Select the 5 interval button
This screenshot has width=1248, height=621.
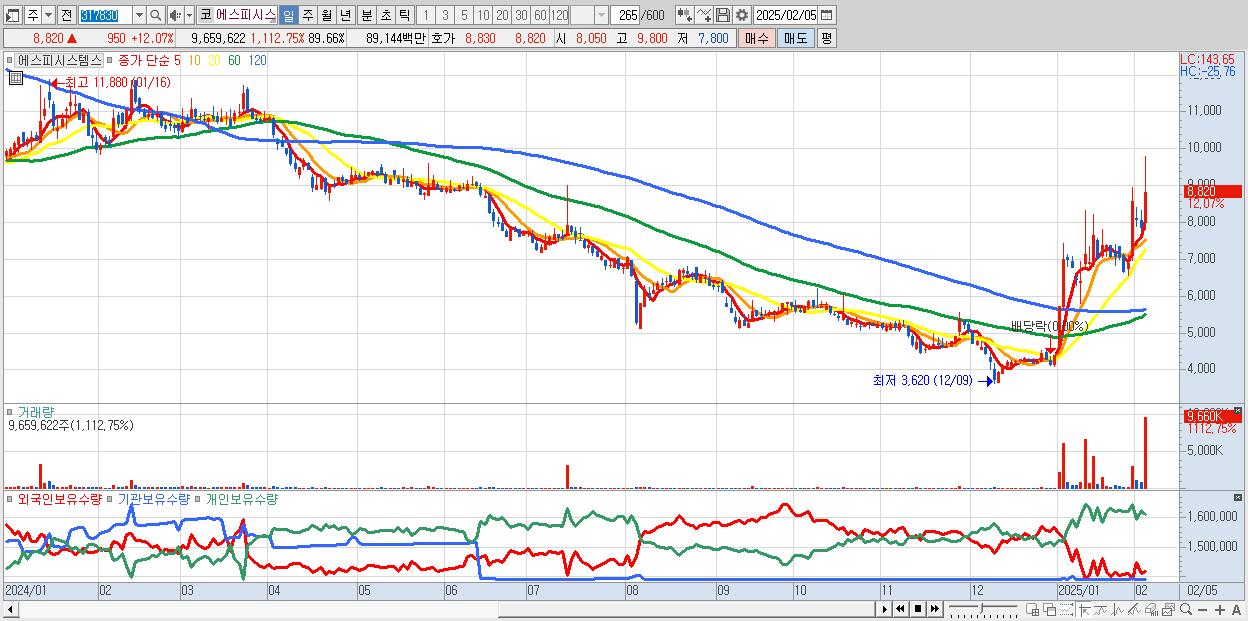(464, 15)
